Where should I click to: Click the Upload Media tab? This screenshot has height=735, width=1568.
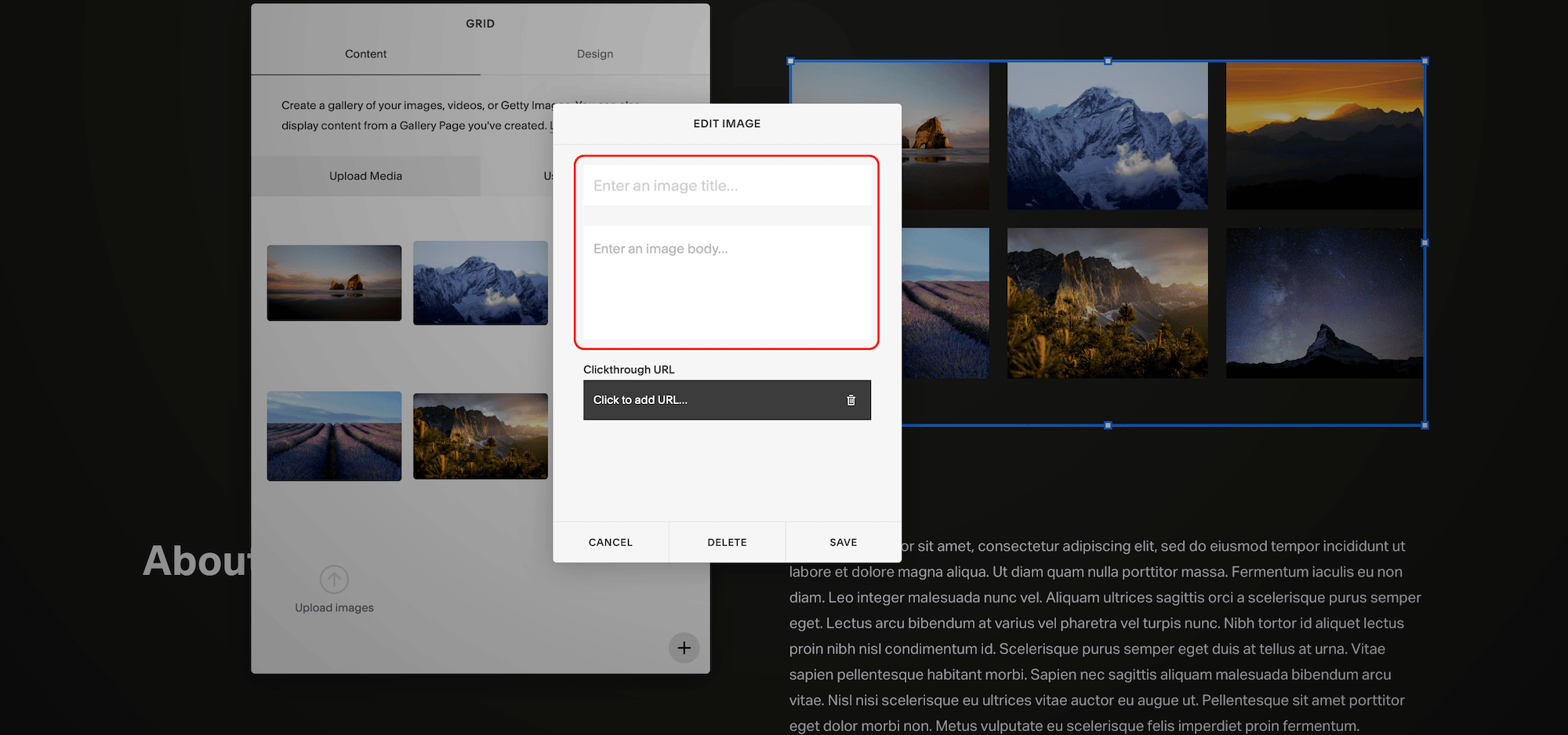coord(365,176)
